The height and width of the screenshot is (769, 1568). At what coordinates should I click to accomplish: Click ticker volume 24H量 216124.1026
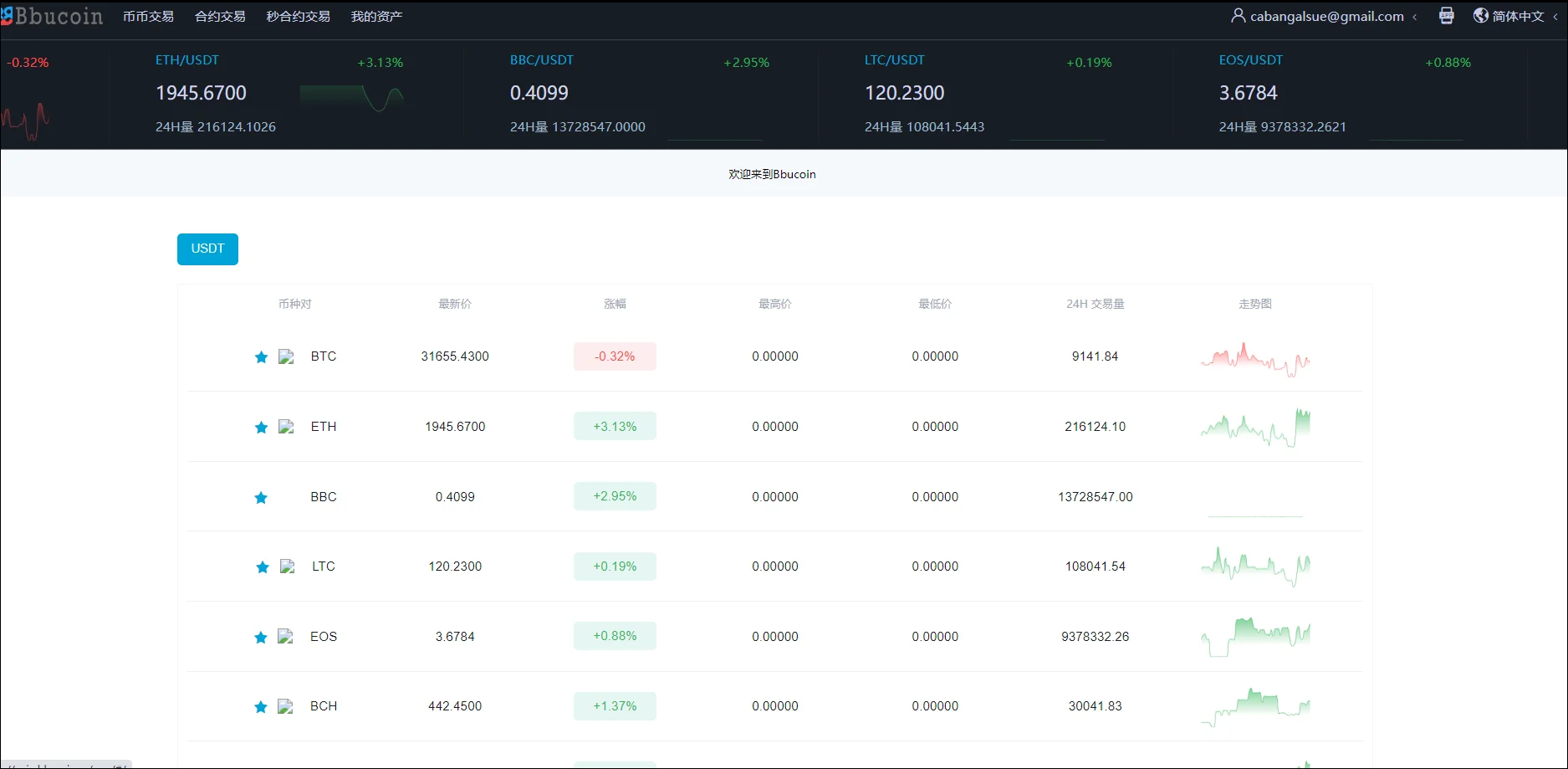tap(216, 127)
